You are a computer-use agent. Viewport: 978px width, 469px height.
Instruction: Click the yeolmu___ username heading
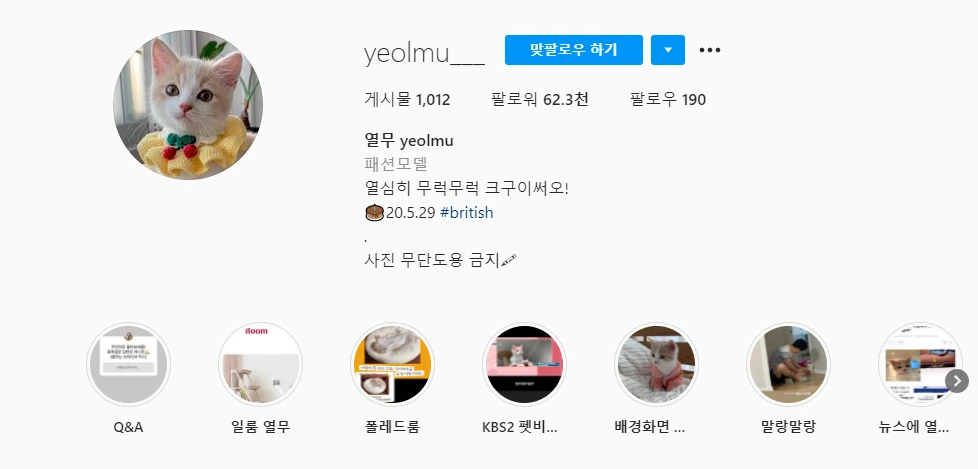[425, 54]
